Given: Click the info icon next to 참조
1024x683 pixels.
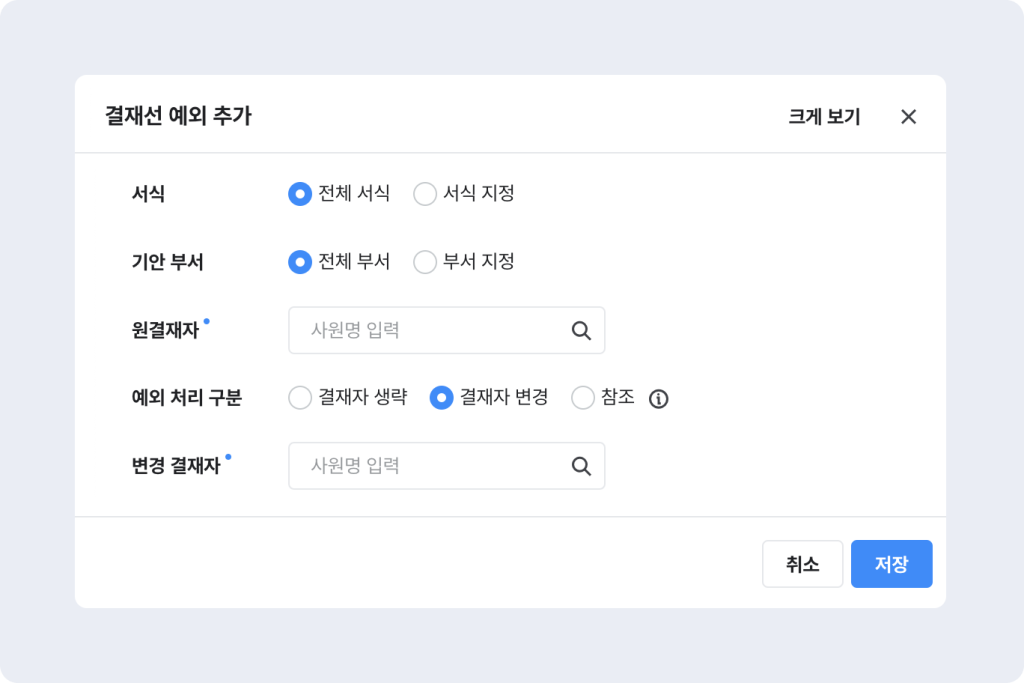Looking at the screenshot, I should pyautogui.click(x=658, y=399).
